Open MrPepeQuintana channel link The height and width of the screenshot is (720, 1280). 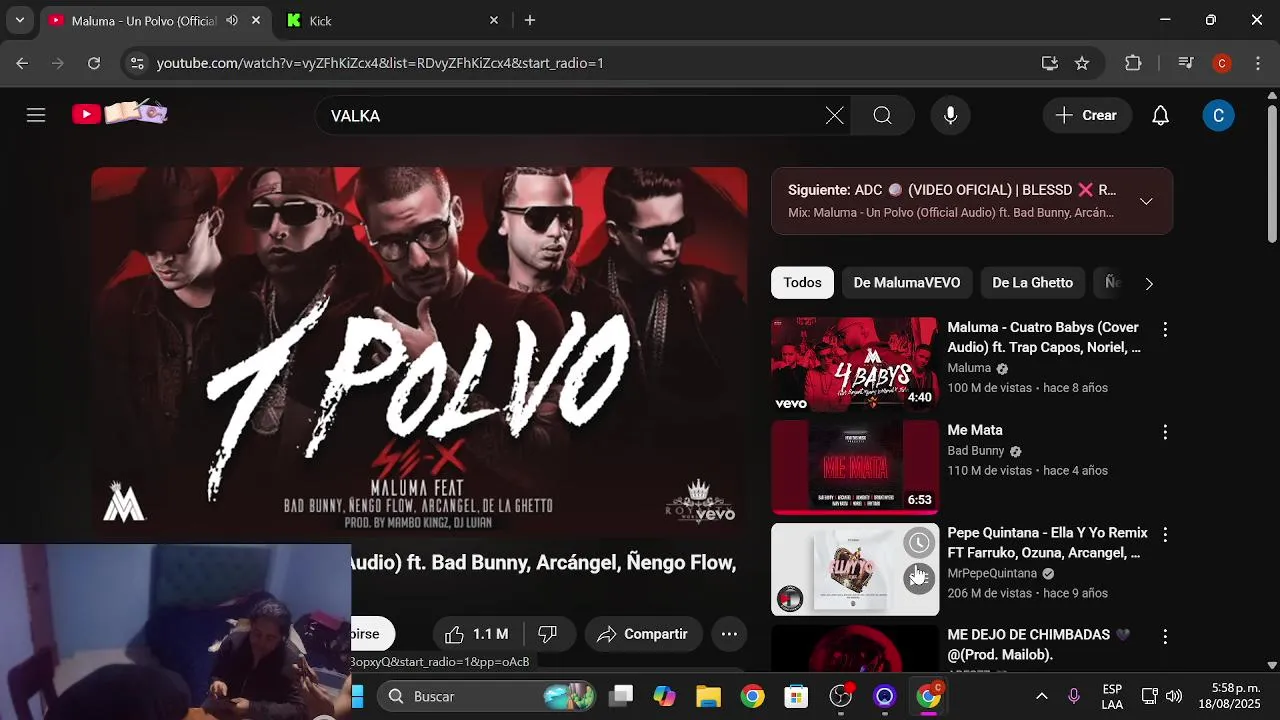point(992,574)
